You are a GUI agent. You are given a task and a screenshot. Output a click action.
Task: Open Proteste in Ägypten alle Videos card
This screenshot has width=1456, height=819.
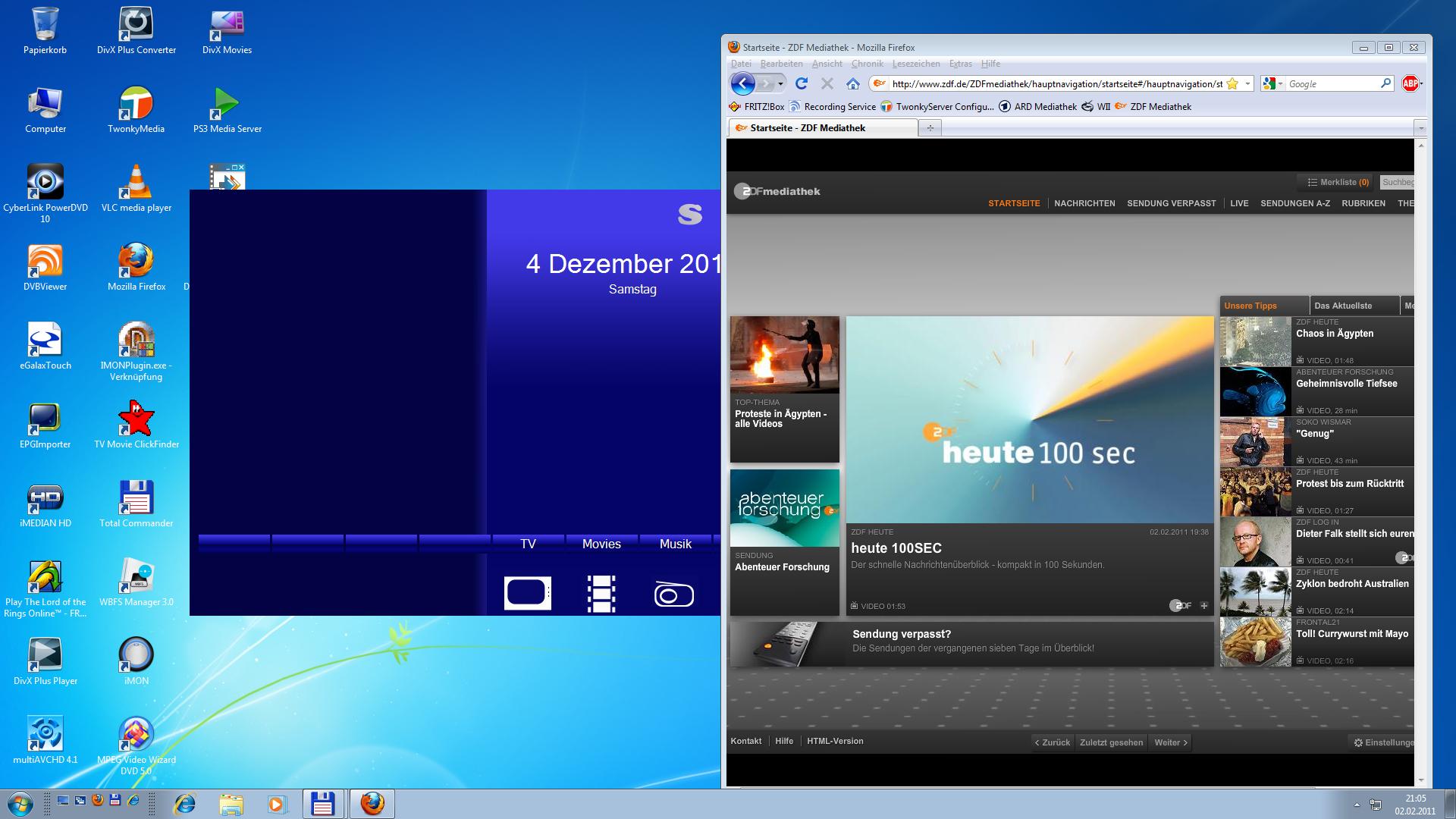pyautogui.click(x=785, y=389)
